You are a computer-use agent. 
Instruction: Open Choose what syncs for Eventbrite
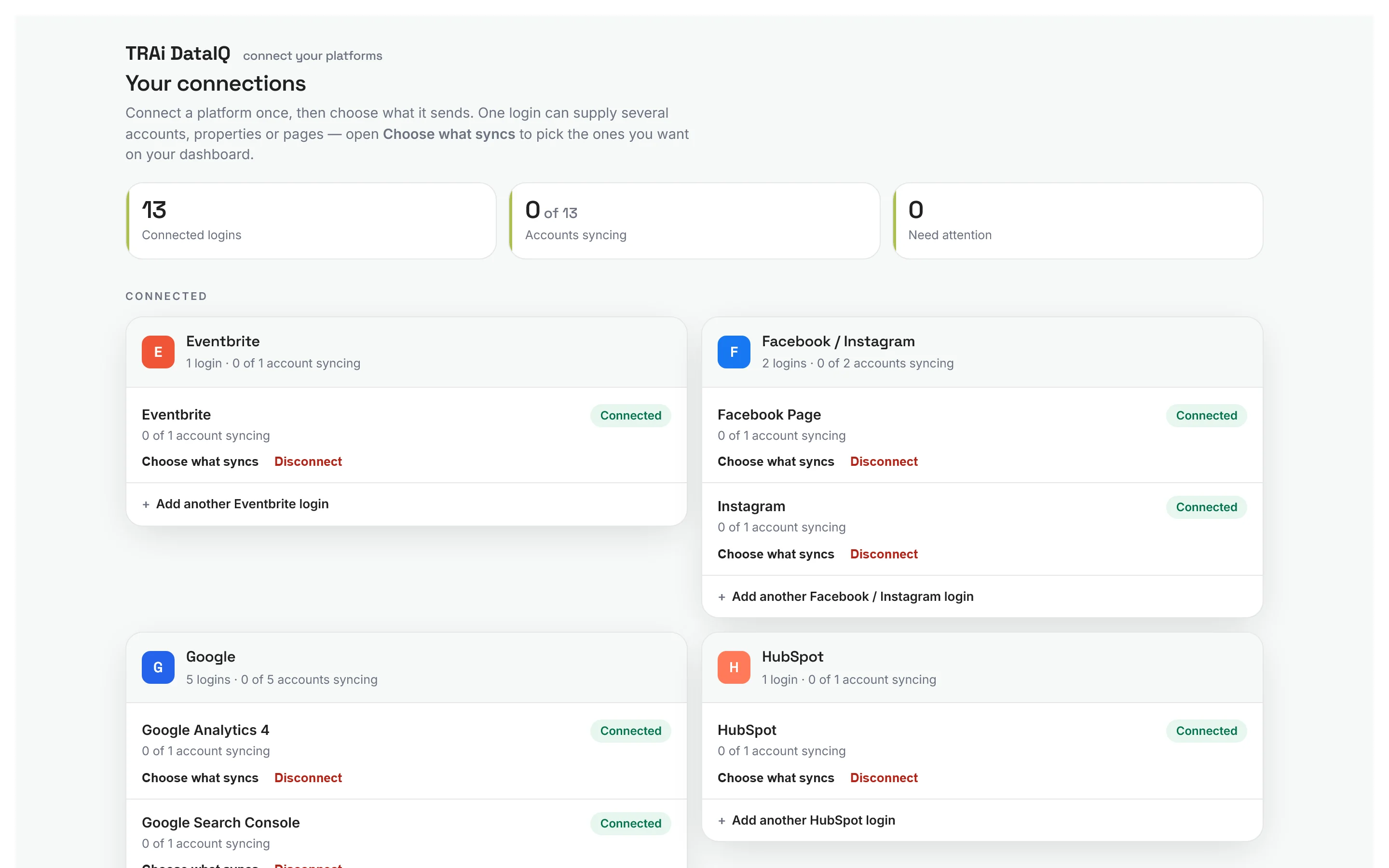(x=200, y=461)
